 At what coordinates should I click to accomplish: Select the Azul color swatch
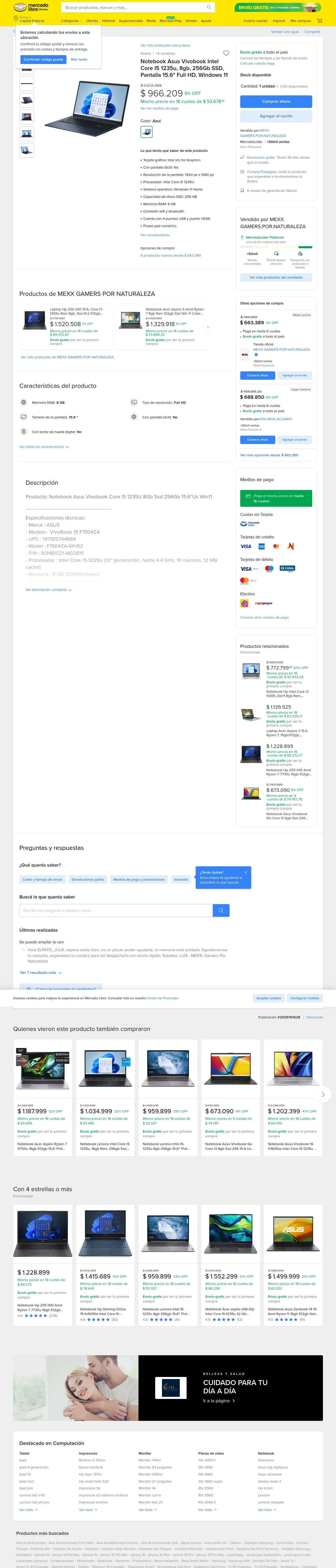click(x=146, y=131)
